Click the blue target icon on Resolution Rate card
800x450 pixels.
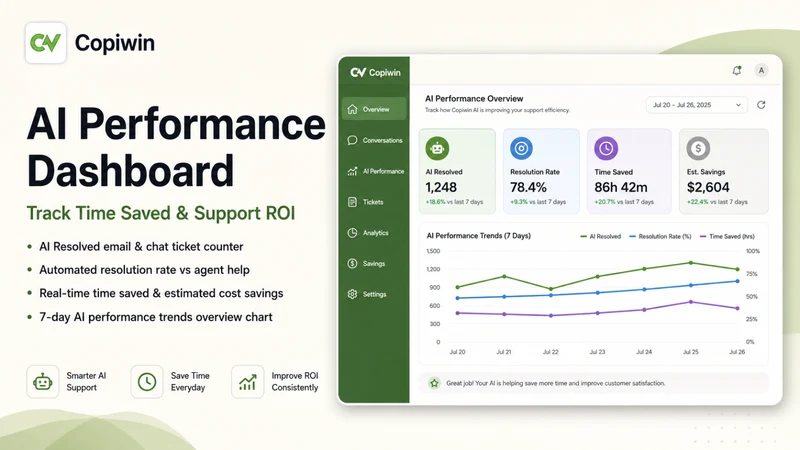point(521,148)
